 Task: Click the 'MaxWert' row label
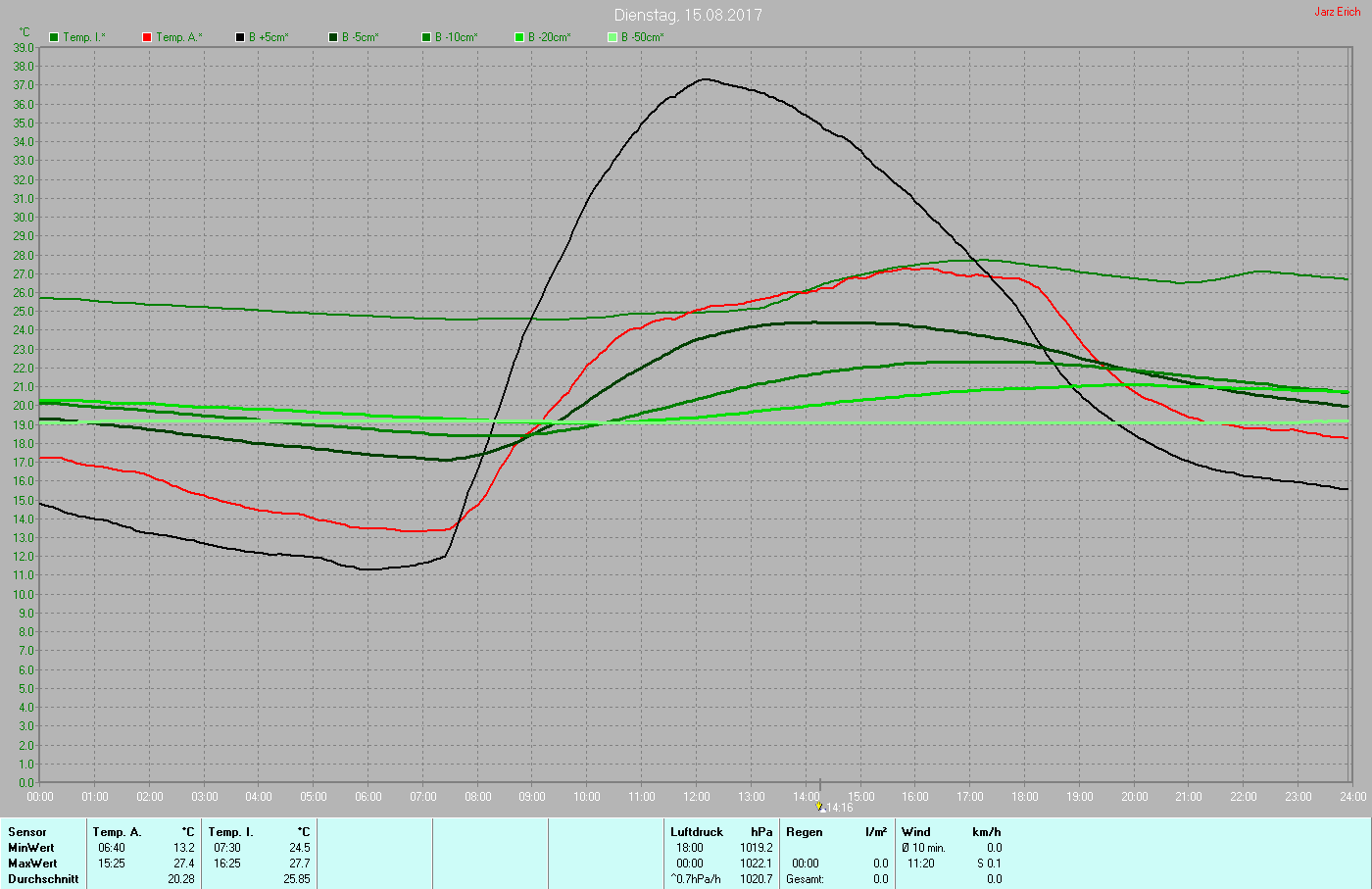(x=32, y=864)
